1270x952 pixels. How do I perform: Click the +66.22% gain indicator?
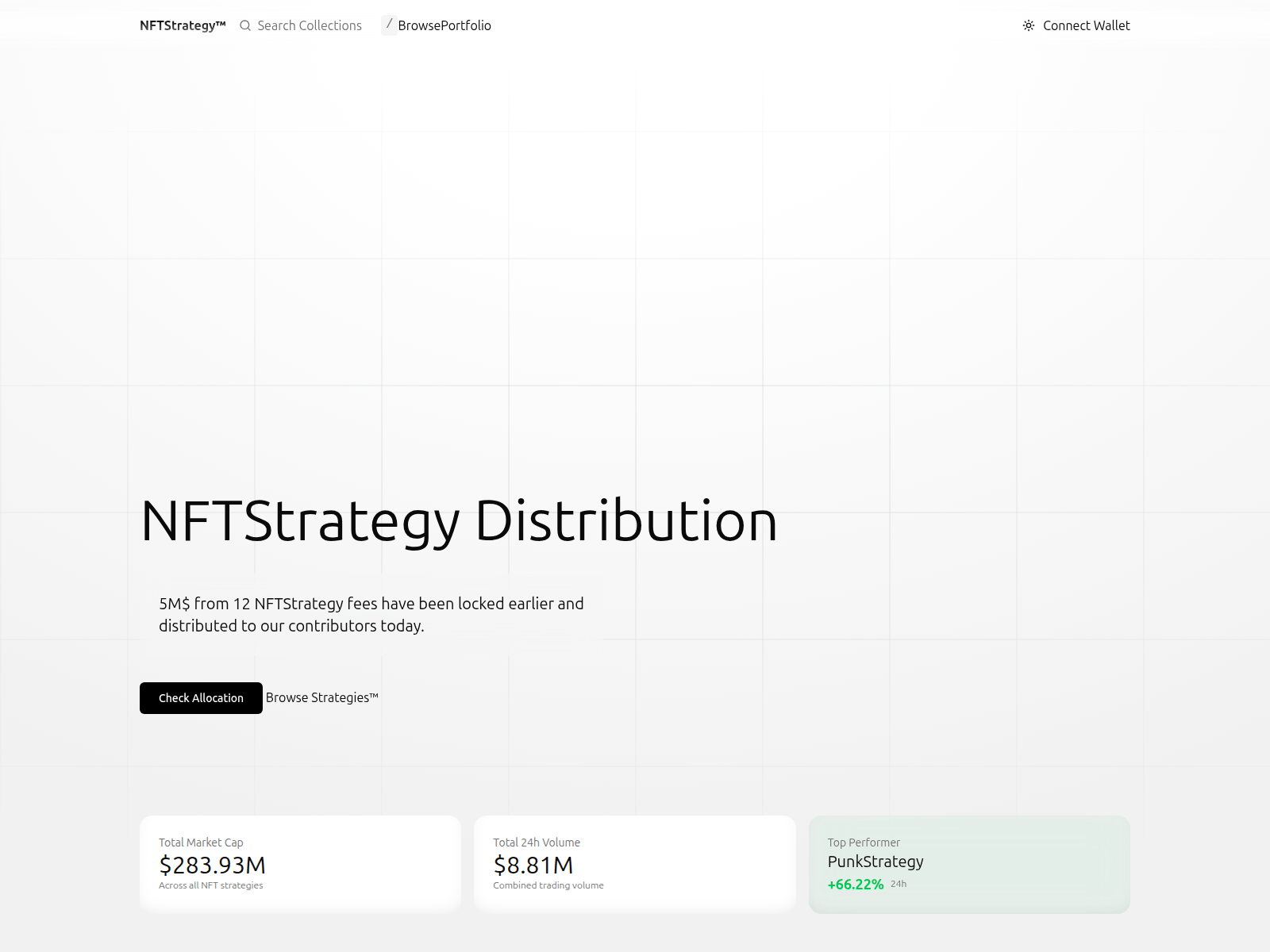[856, 884]
